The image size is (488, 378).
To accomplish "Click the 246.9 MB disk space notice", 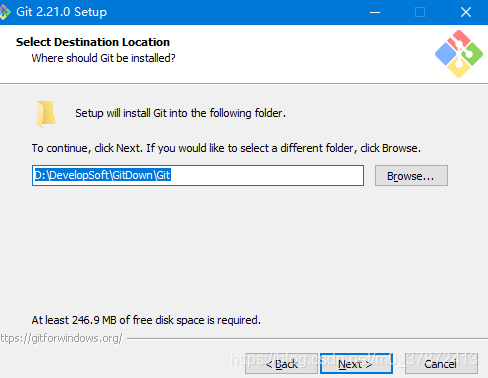I will [146, 320].
